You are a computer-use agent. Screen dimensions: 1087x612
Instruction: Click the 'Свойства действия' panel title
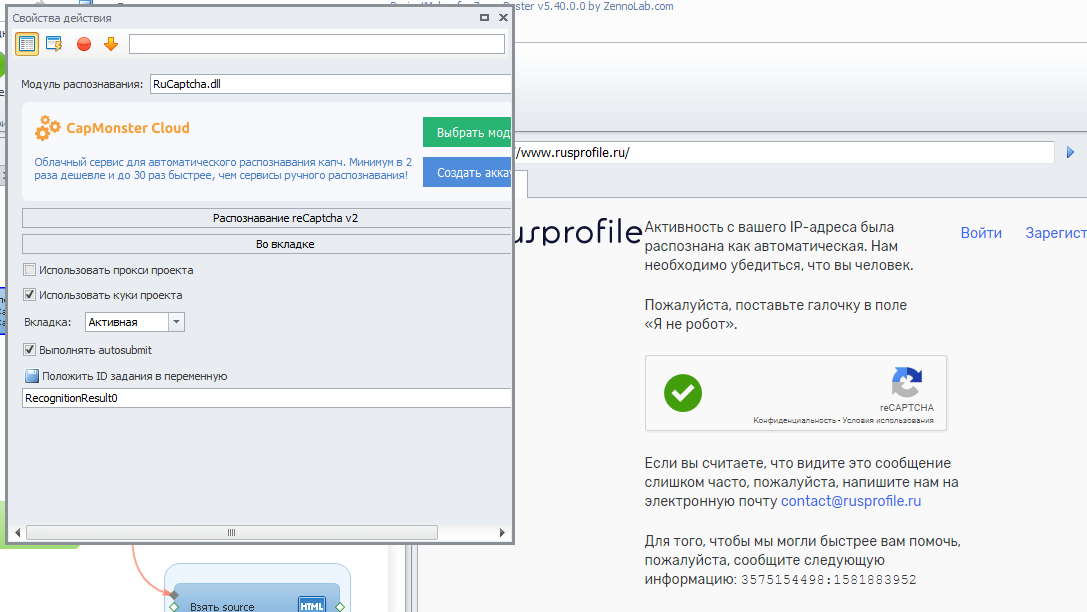click(62, 18)
